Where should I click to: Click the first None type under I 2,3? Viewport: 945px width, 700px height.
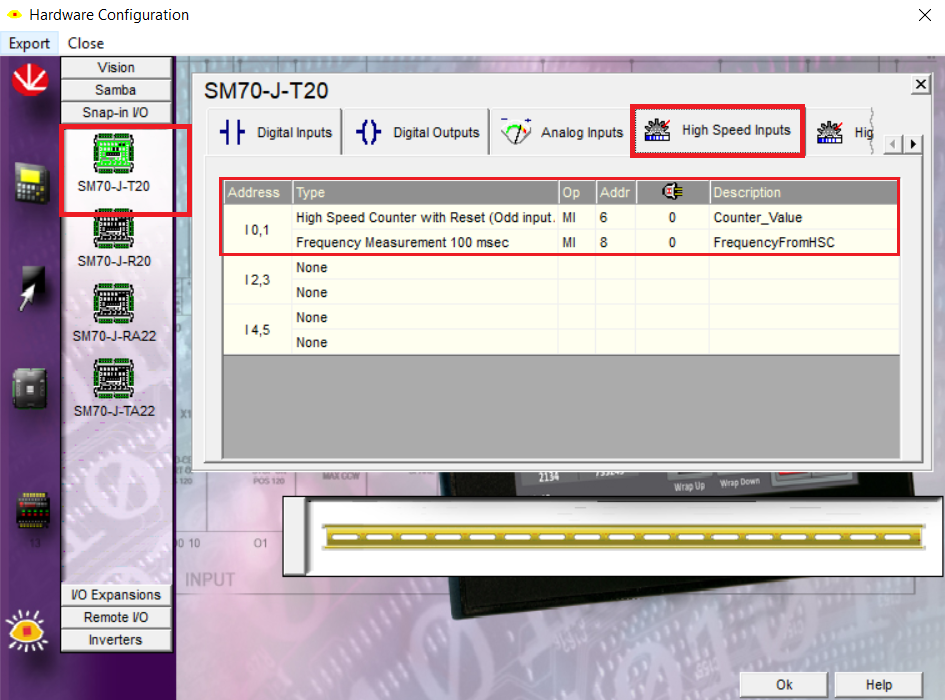pos(425,267)
